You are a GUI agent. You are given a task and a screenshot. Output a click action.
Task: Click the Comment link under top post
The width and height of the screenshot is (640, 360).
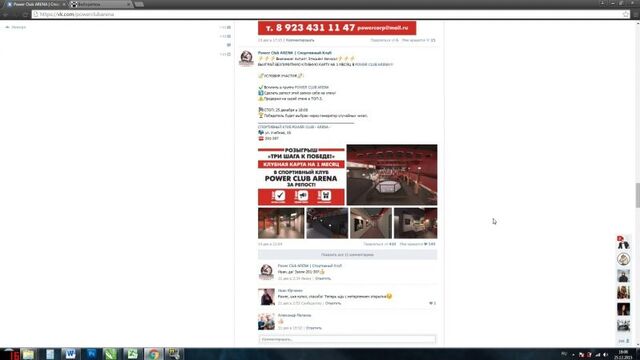click(x=300, y=40)
